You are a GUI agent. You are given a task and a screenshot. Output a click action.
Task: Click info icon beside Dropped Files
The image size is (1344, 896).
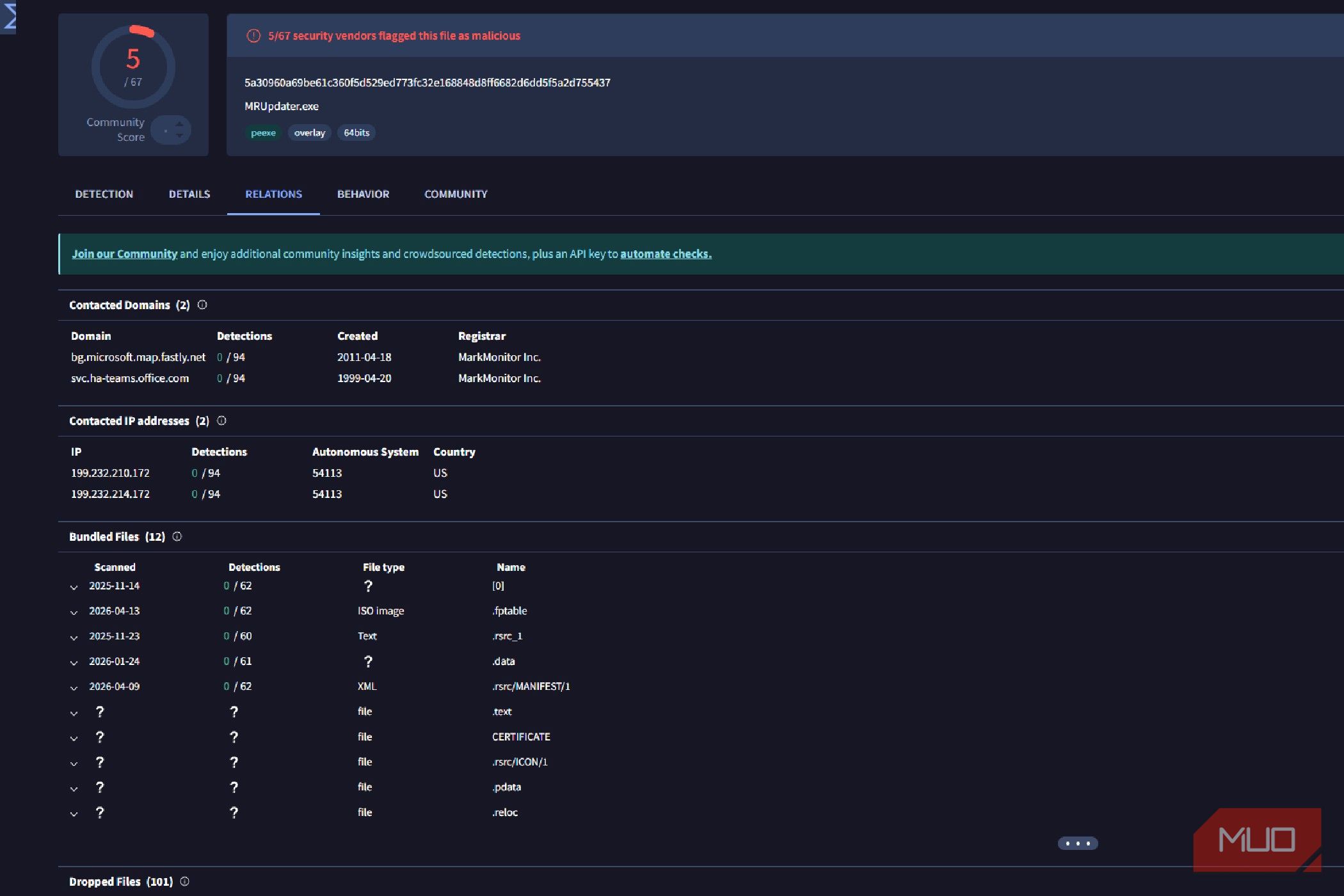184,881
